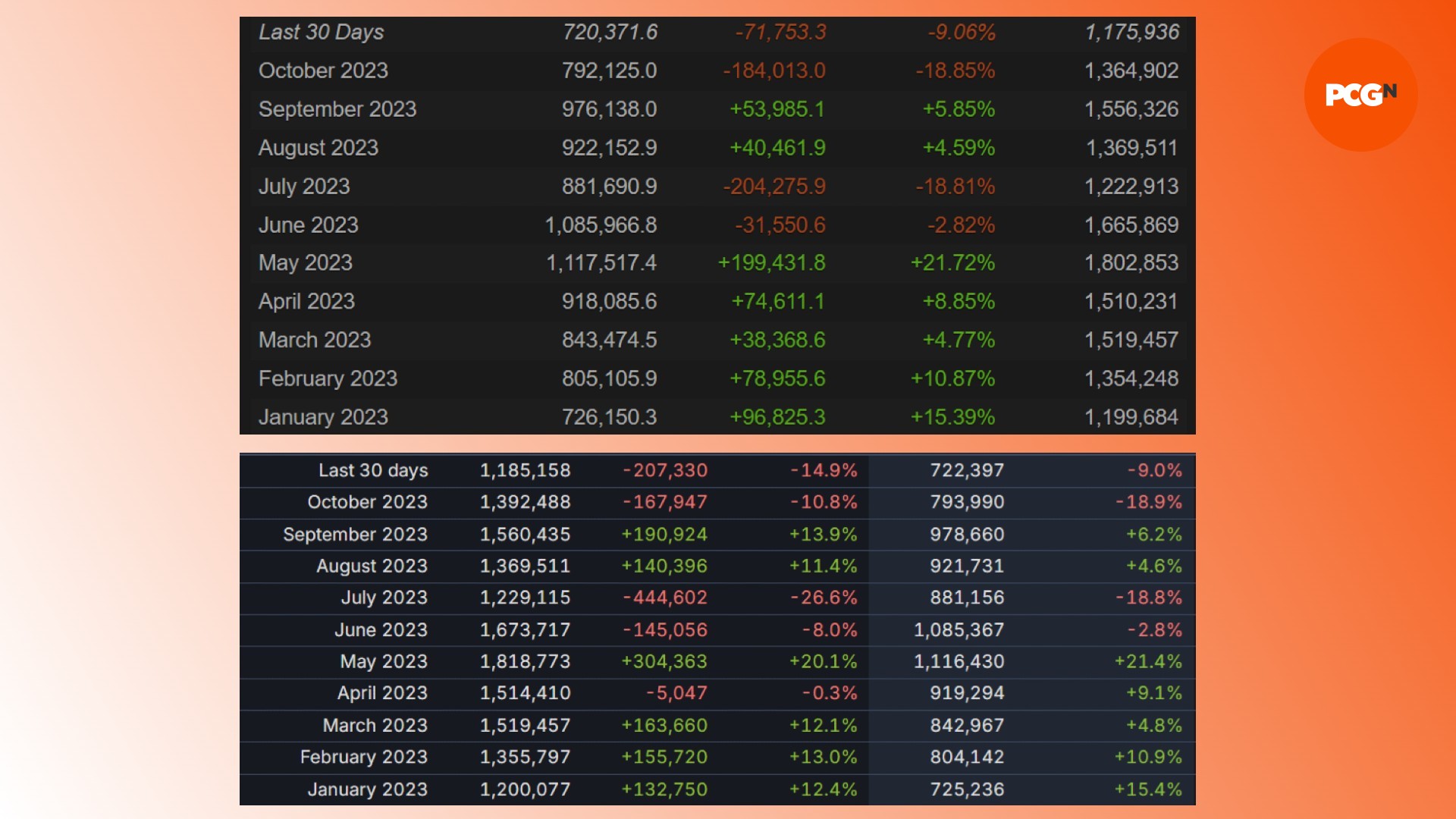Select peak value 1,199,684
The image size is (1456, 819).
1131,417
